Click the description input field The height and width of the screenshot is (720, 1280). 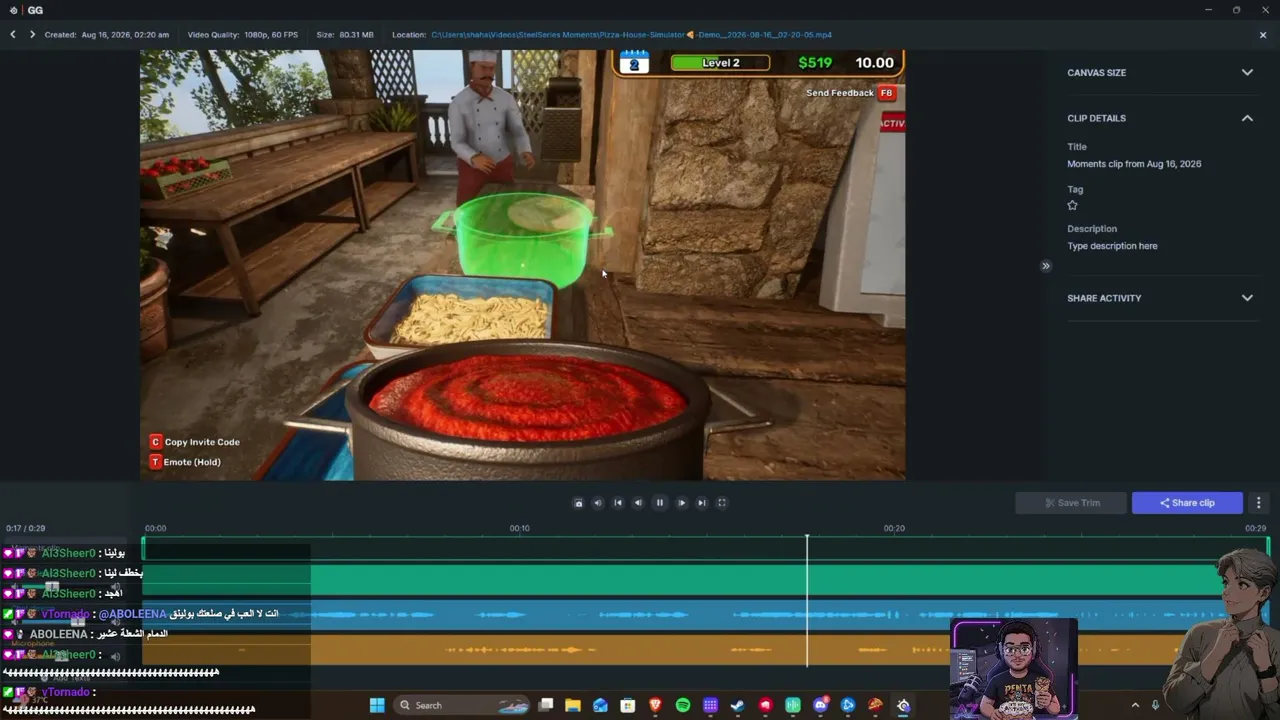coord(1112,246)
